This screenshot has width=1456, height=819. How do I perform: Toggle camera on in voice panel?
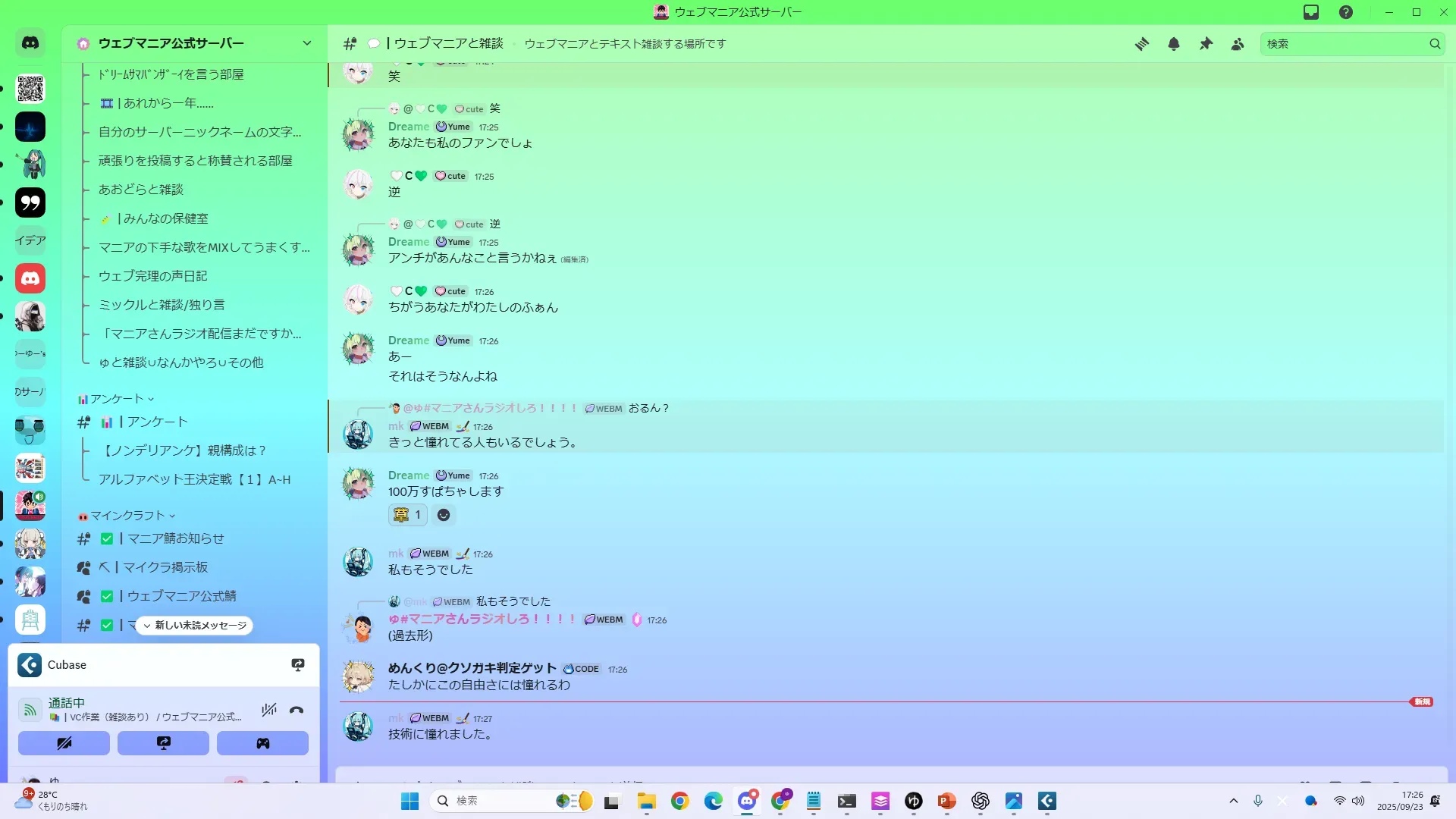click(x=64, y=743)
